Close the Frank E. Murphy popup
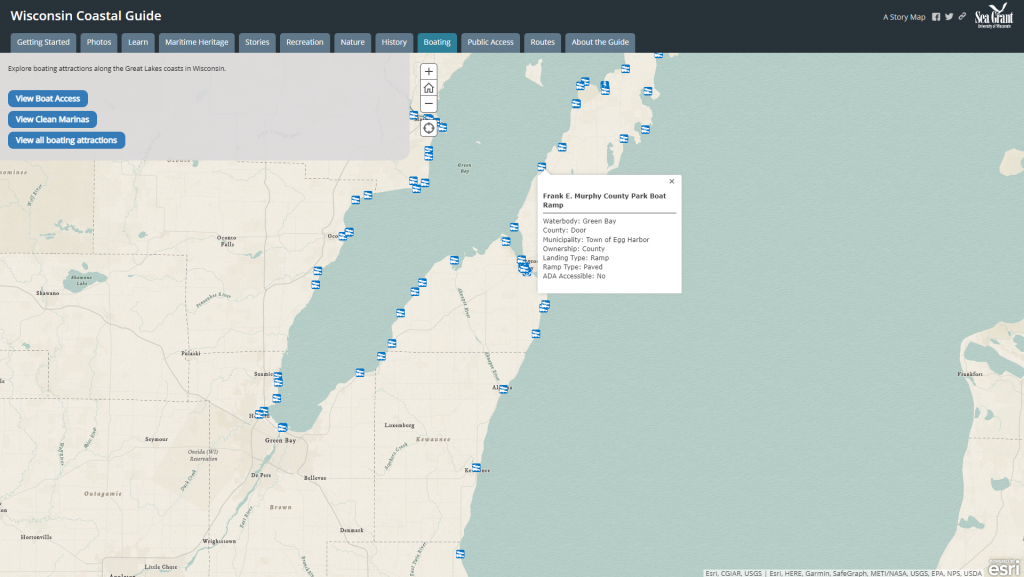1024x577 pixels. pyautogui.click(x=671, y=181)
